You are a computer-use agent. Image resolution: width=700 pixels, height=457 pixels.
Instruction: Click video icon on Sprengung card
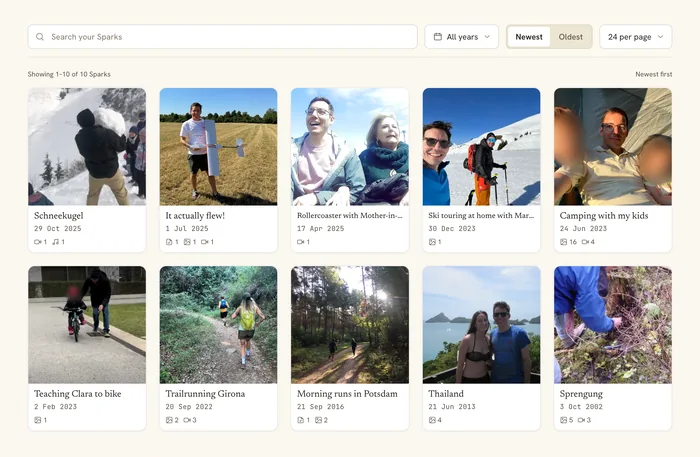pos(581,420)
